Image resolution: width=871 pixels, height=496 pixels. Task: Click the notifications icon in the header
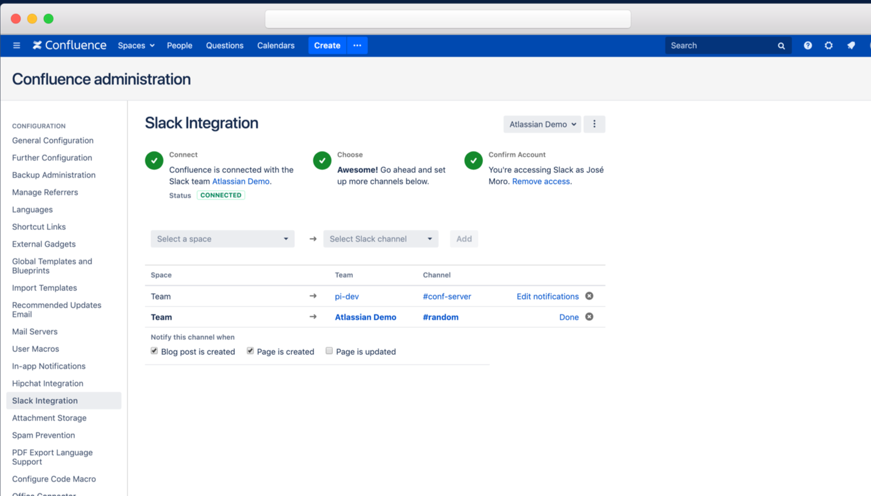tap(851, 46)
